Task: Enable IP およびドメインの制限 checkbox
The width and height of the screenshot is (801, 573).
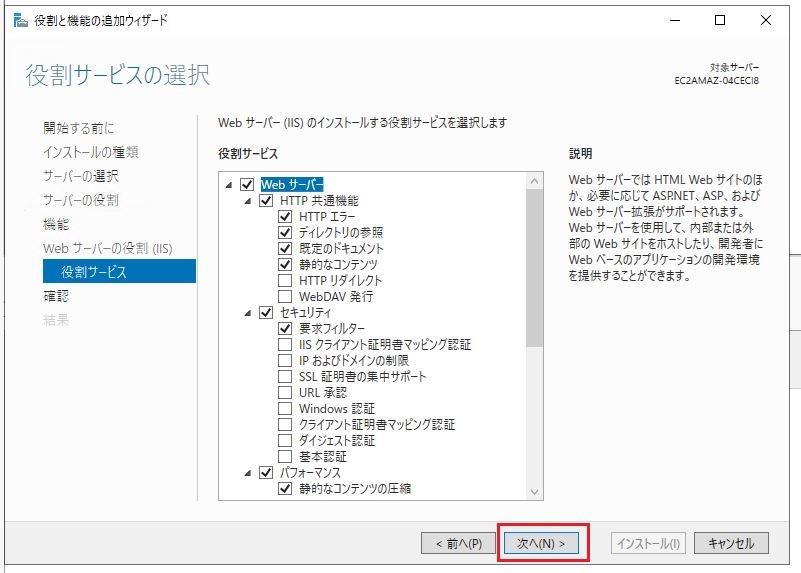Action: [285, 361]
